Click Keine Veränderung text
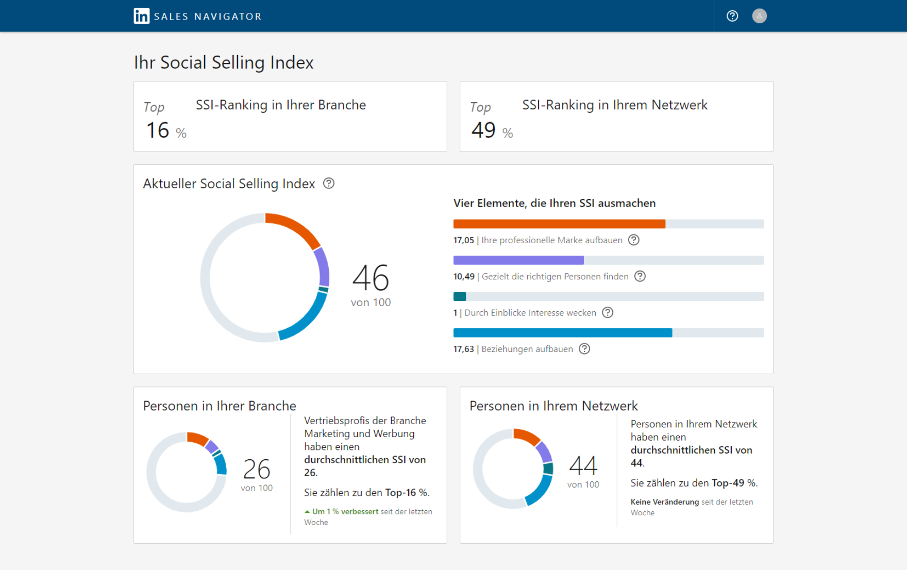 tap(665, 502)
